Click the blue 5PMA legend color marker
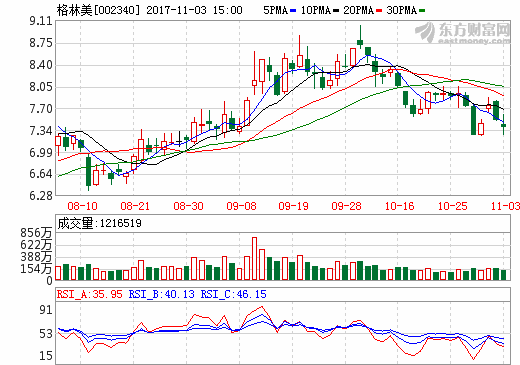 tap(293, 11)
